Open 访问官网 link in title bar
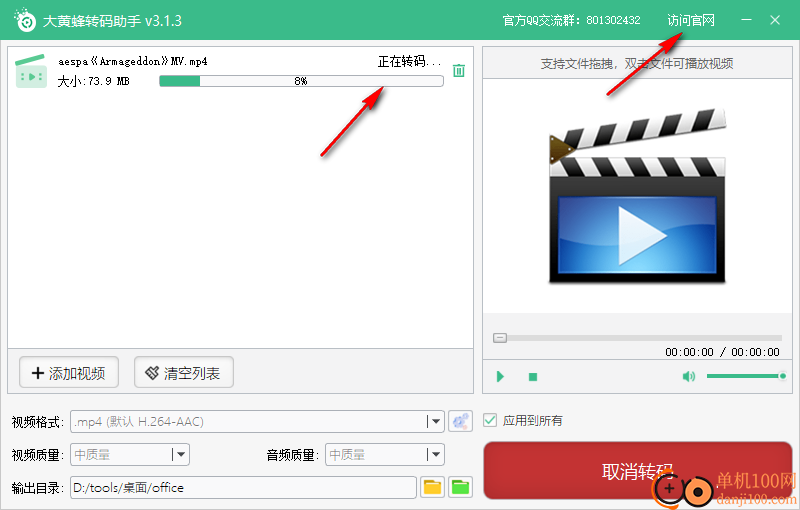The image size is (800, 510). pos(691,20)
